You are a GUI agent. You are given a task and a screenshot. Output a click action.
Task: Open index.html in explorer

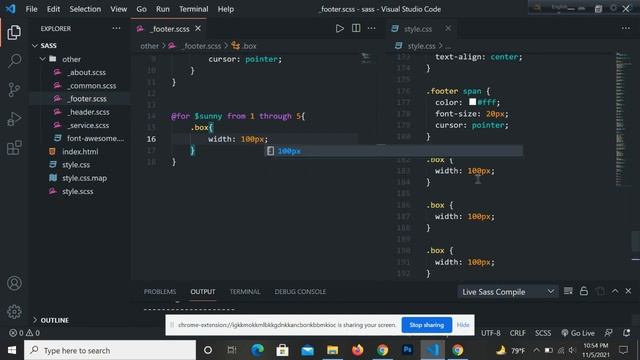click(80, 151)
